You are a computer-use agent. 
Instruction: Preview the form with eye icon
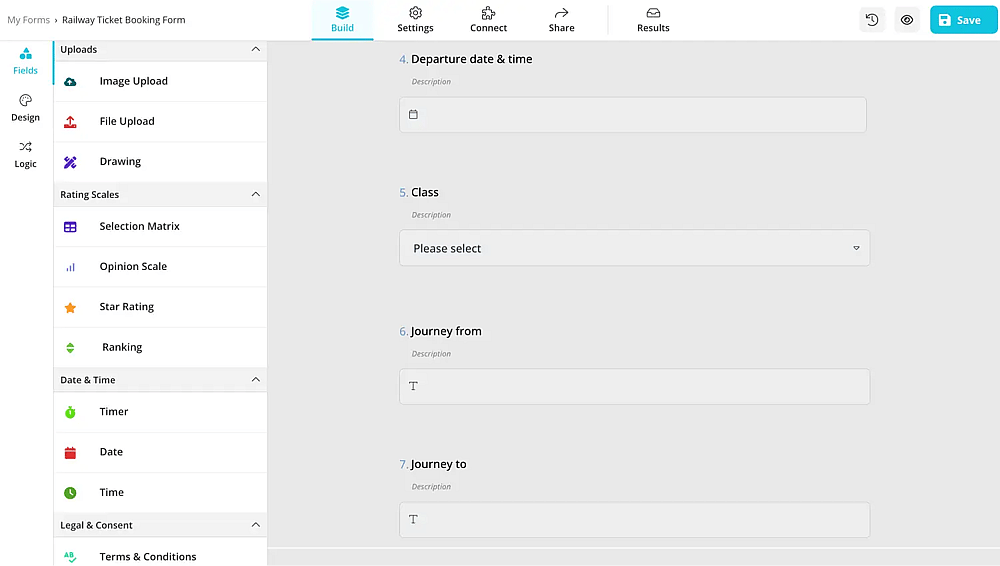pyautogui.click(x=906, y=20)
